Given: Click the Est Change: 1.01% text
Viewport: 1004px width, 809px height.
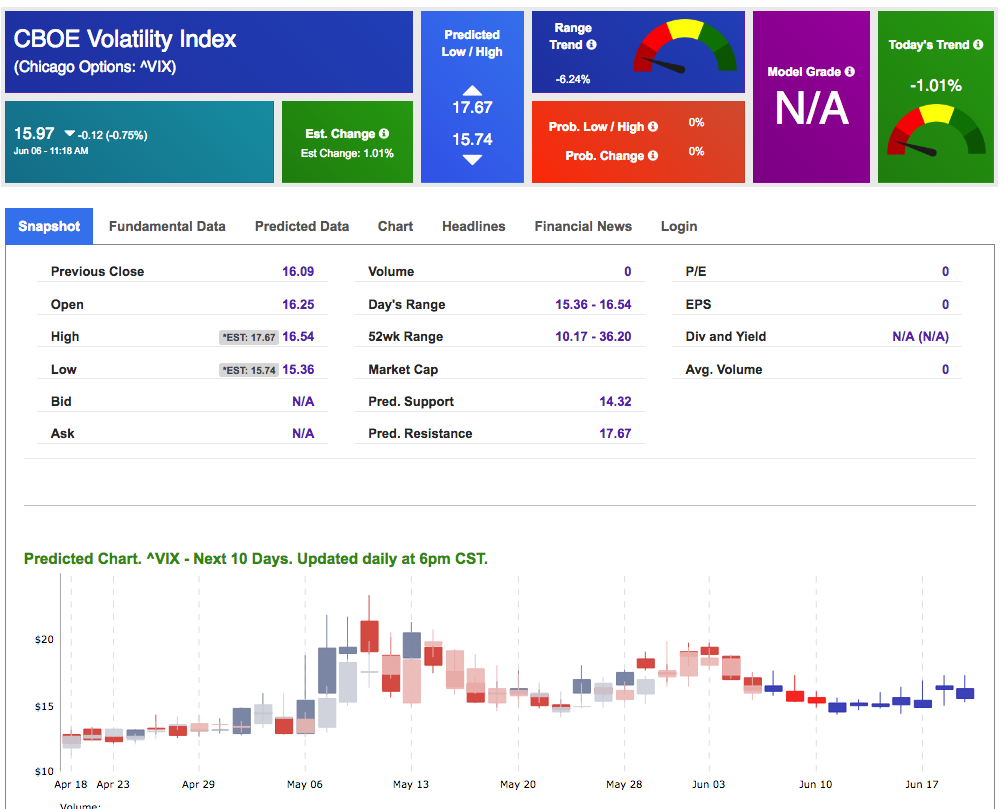Looking at the screenshot, I should click(x=347, y=153).
